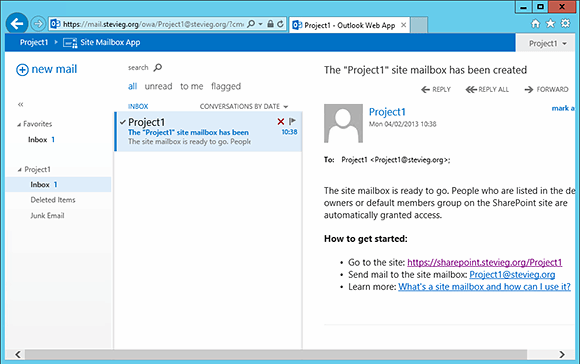Delete the Project1 message with red X
Screen dimensions: 580x364
pos(281,121)
